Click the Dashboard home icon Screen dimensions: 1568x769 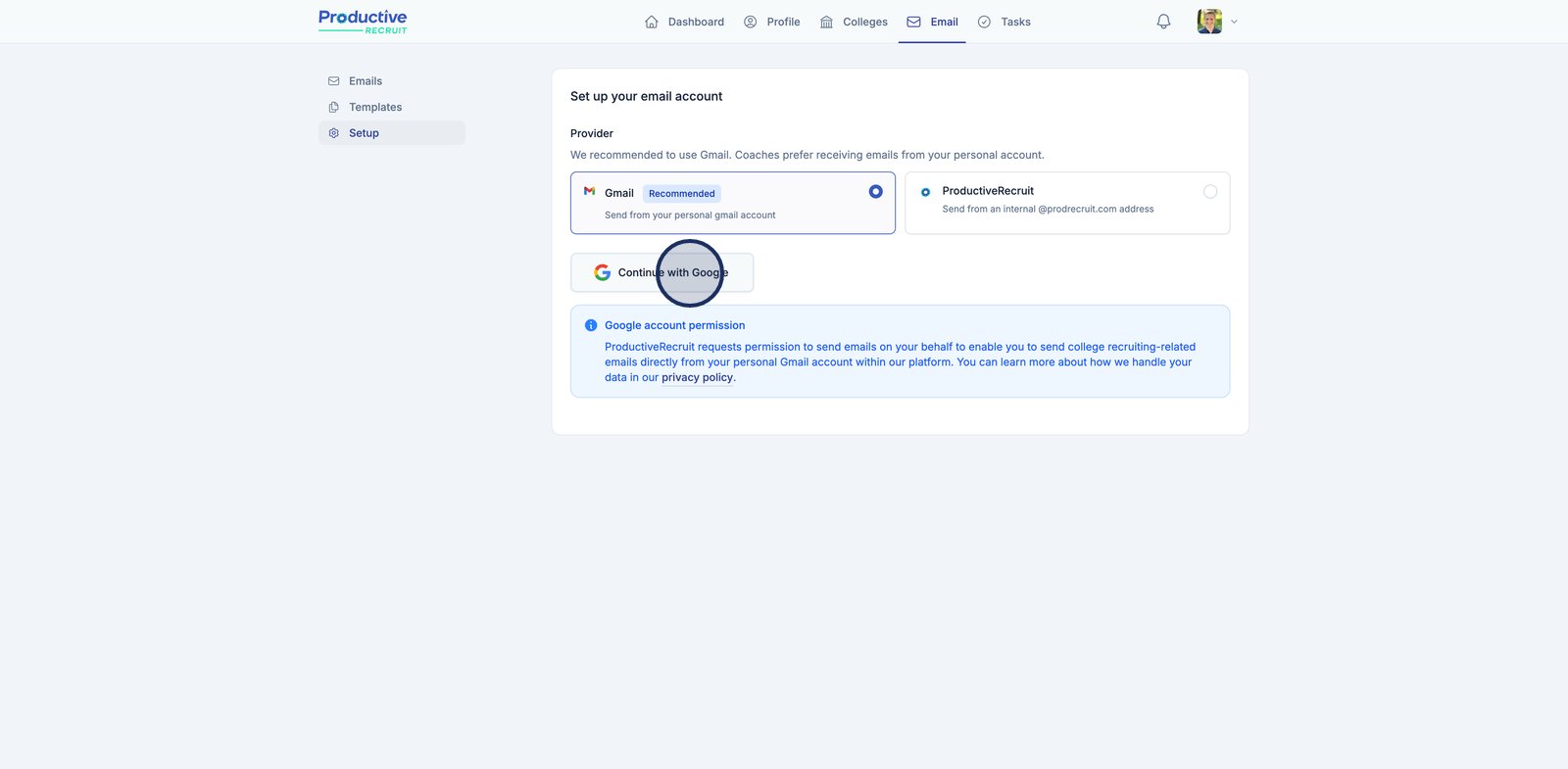click(x=652, y=22)
